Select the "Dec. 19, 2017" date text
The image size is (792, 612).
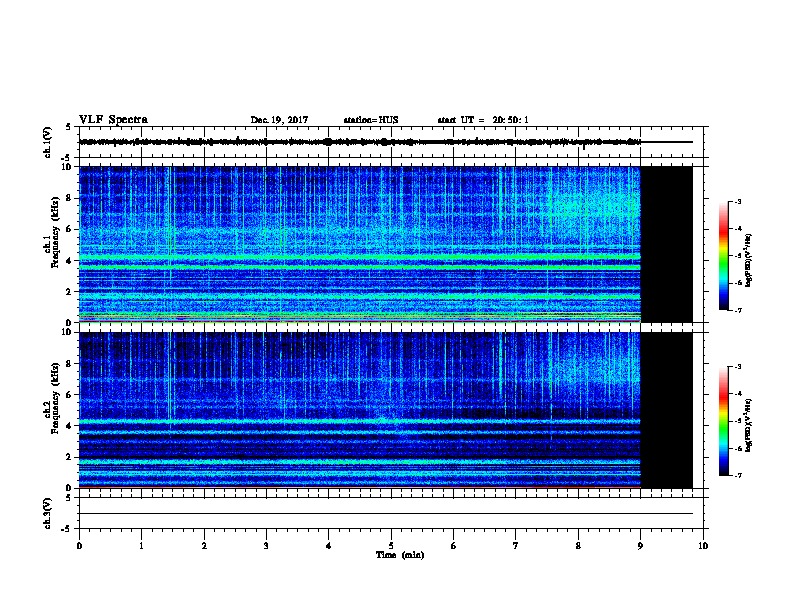279,120
